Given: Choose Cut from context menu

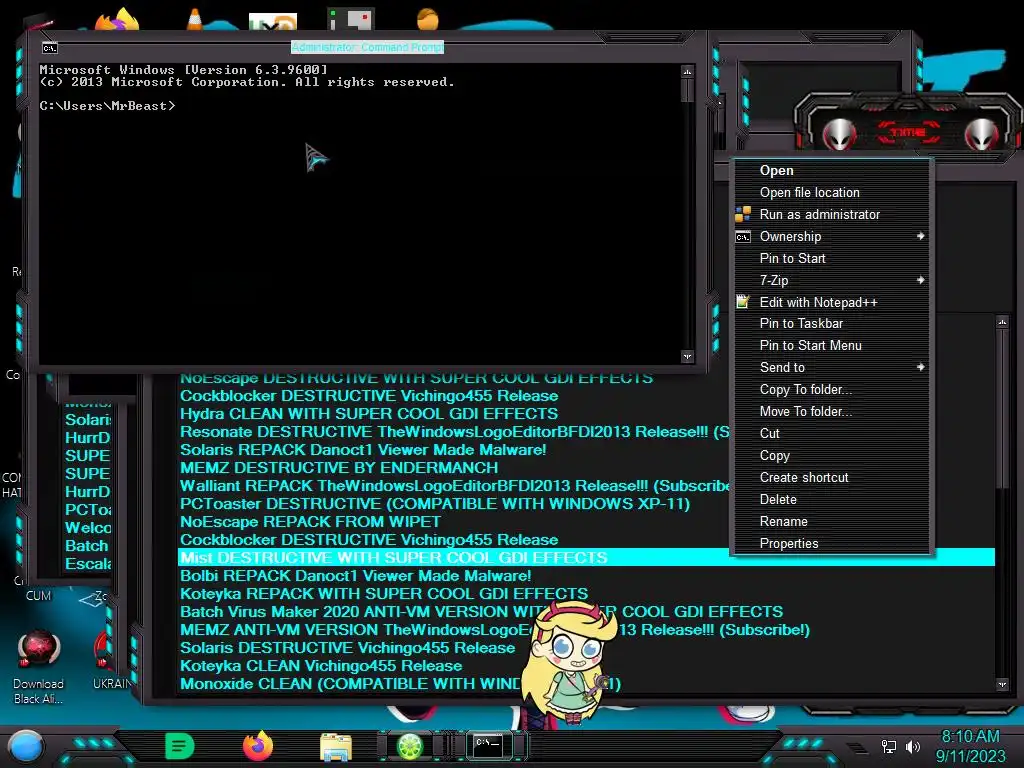Looking at the screenshot, I should tap(831, 434).
